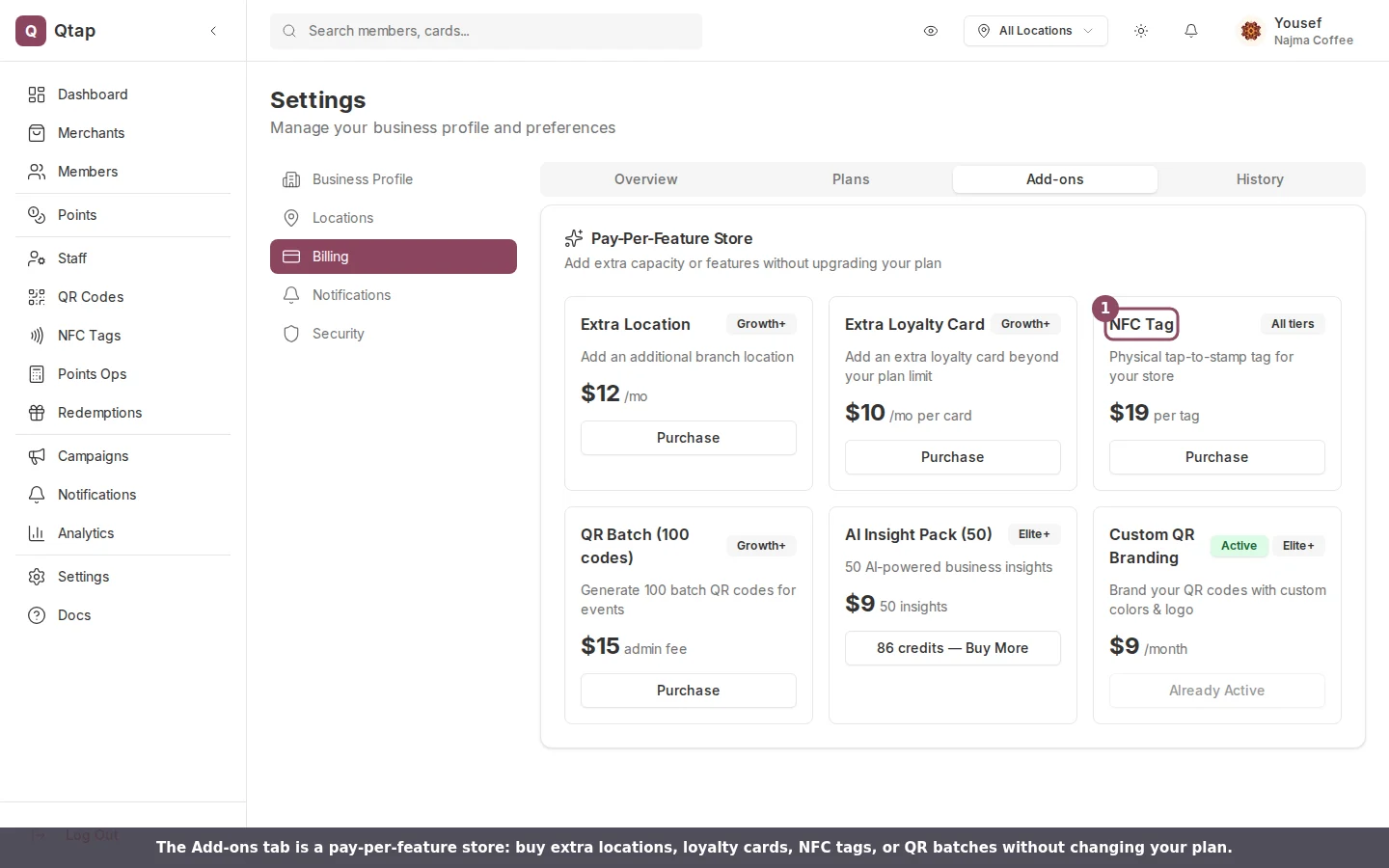Image resolution: width=1389 pixels, height=868 pixels.
Task: Select Security settings section
Action: pyautogui.click(x=394, y=334)
